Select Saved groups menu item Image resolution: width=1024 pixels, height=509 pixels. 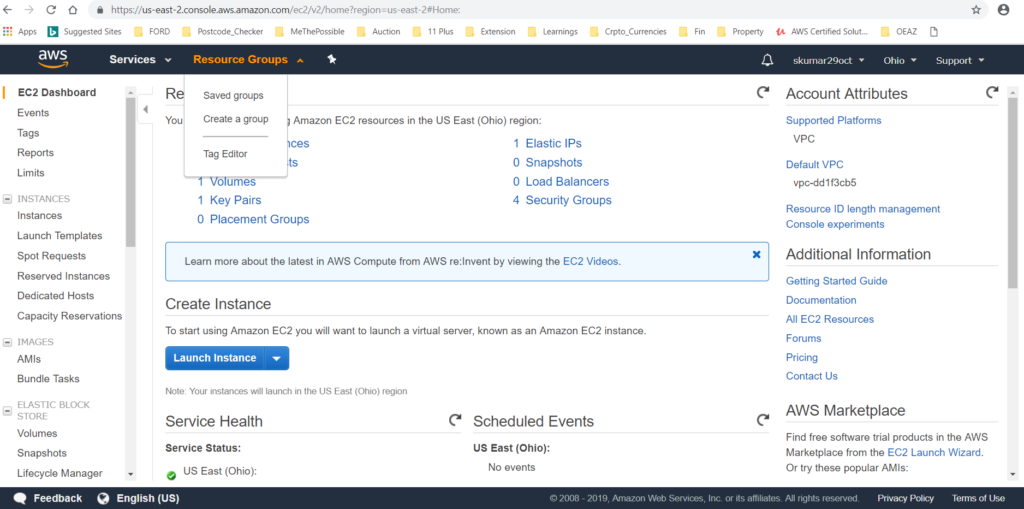[233, 95]
